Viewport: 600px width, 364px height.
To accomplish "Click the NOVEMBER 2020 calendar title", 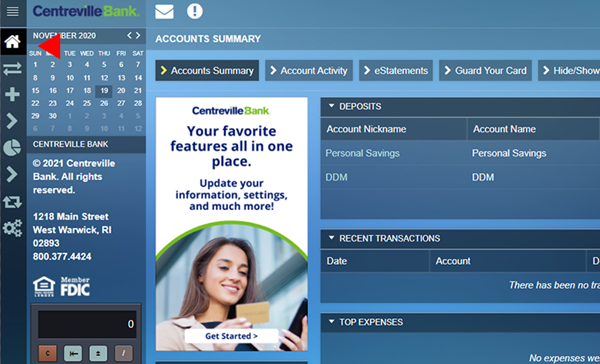I will click(64, 36).
